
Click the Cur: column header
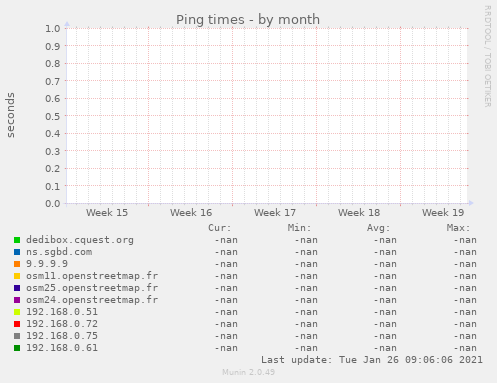coord(220,228)
